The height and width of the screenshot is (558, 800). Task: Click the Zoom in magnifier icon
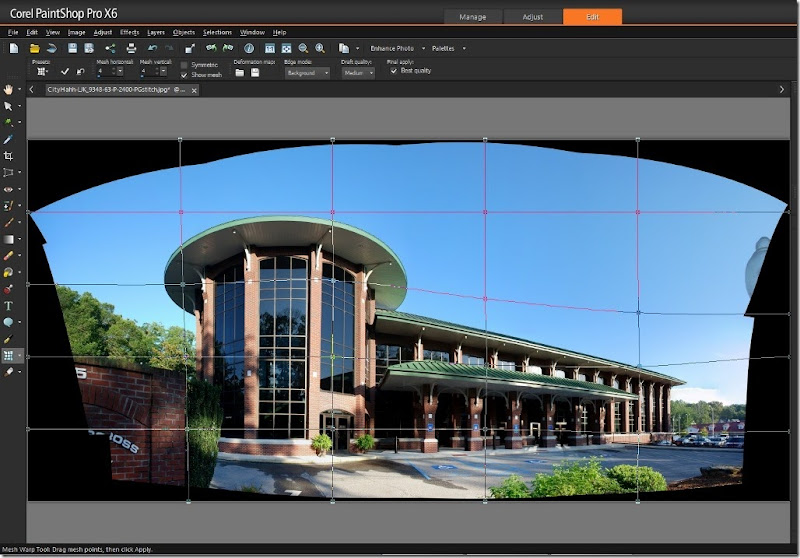coord(320,48)
